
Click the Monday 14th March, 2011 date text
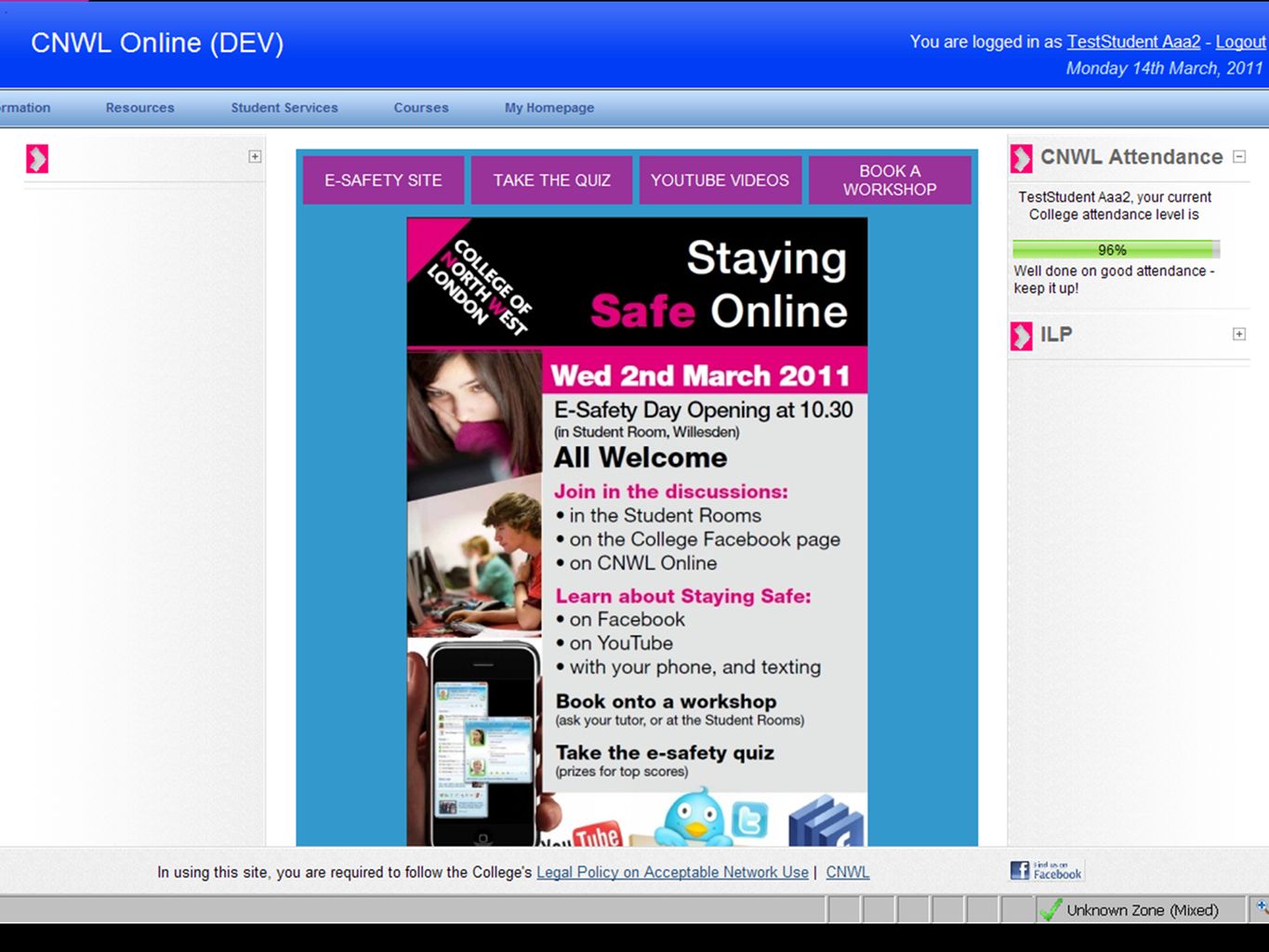(x=1164, y=68)
